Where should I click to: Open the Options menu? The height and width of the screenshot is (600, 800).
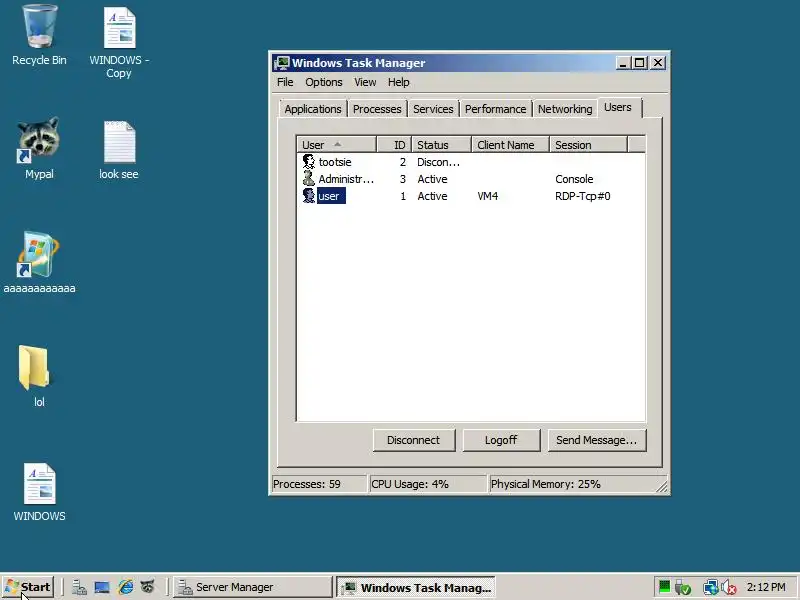click(x=323, y=82)
